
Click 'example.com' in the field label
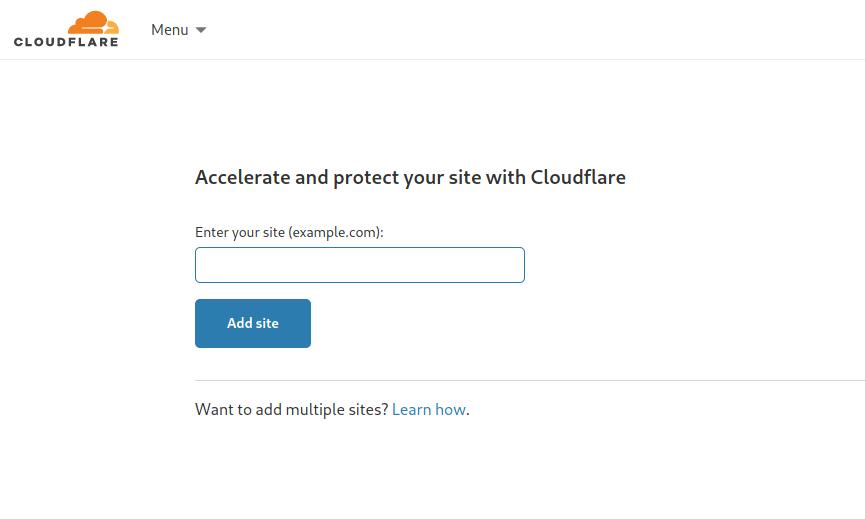tap(335, 232)
